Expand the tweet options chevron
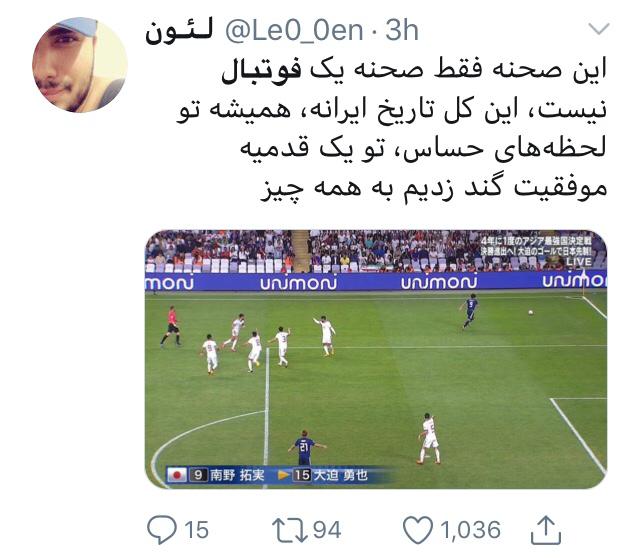Image resolution: width=640 pixels, height=558 pixels. tap(599, 29)
